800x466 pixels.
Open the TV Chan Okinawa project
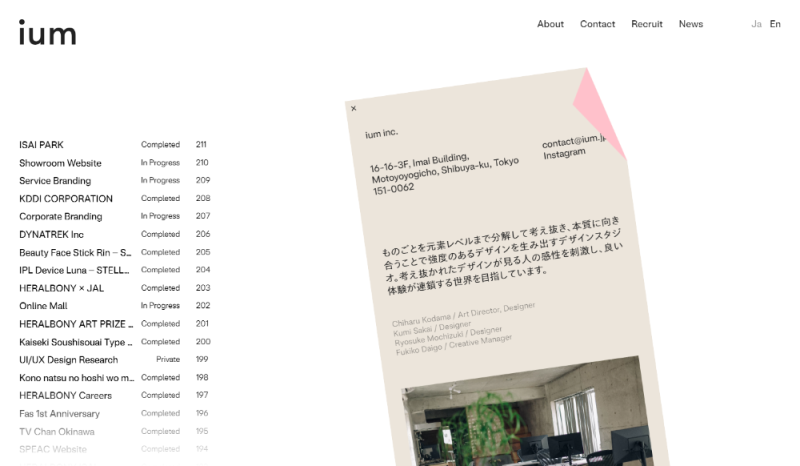pyautogui.click(x=57, y=431)
